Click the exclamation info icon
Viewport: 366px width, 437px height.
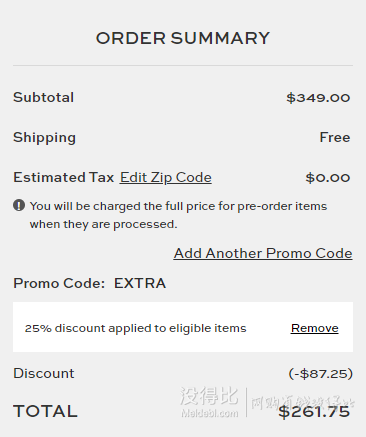click(x=19, y=205)
